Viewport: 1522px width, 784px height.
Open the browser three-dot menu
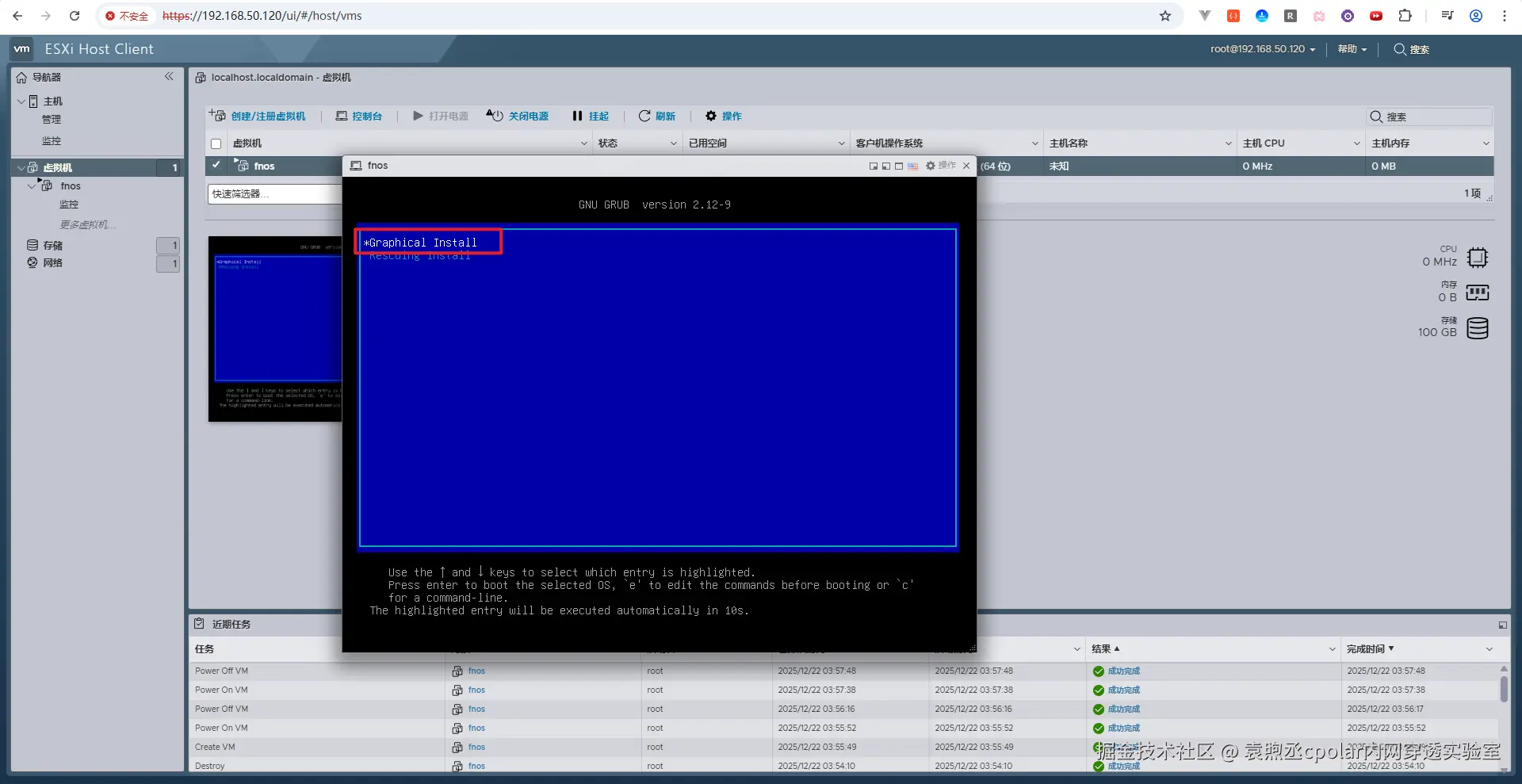(1505, 16)
